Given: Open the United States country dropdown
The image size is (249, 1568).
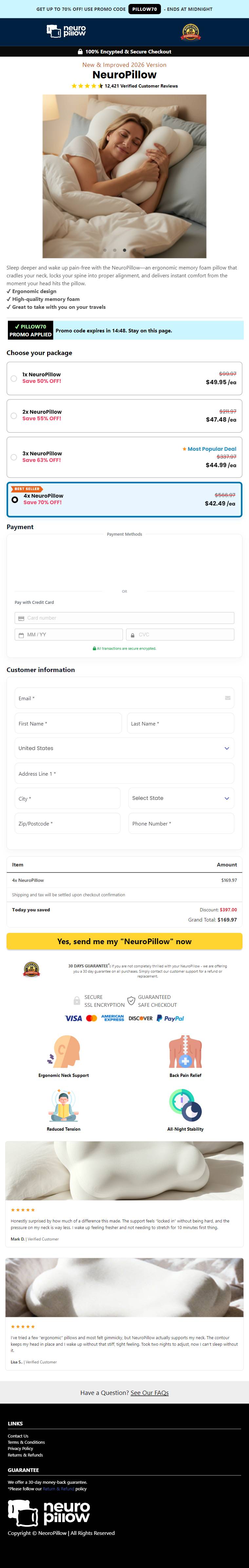Looking at the screenshot, I should click(x=124, y=748).
